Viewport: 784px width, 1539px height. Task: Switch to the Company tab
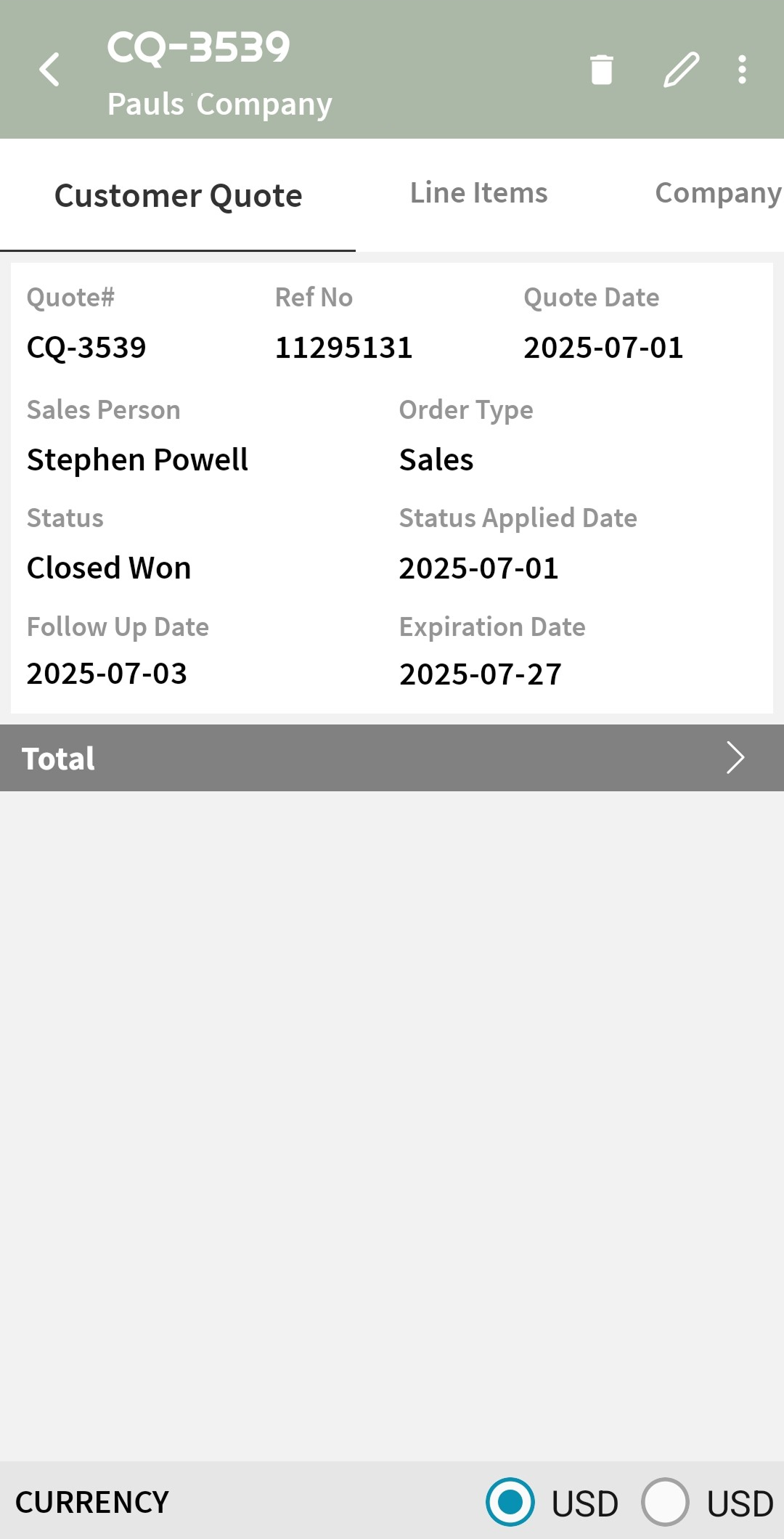tap(717, 193)
